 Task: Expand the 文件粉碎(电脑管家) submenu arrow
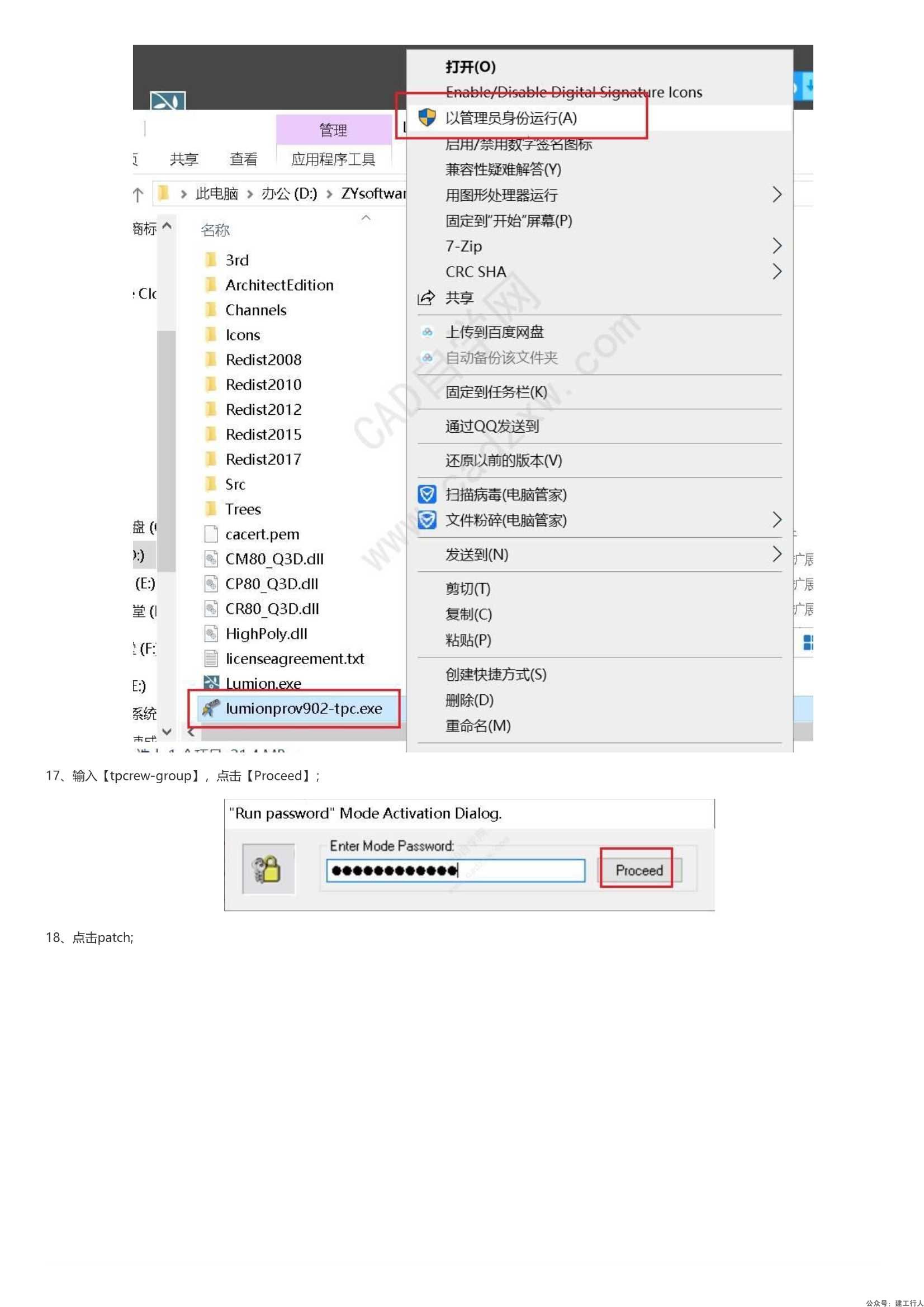tap(776, 520)
